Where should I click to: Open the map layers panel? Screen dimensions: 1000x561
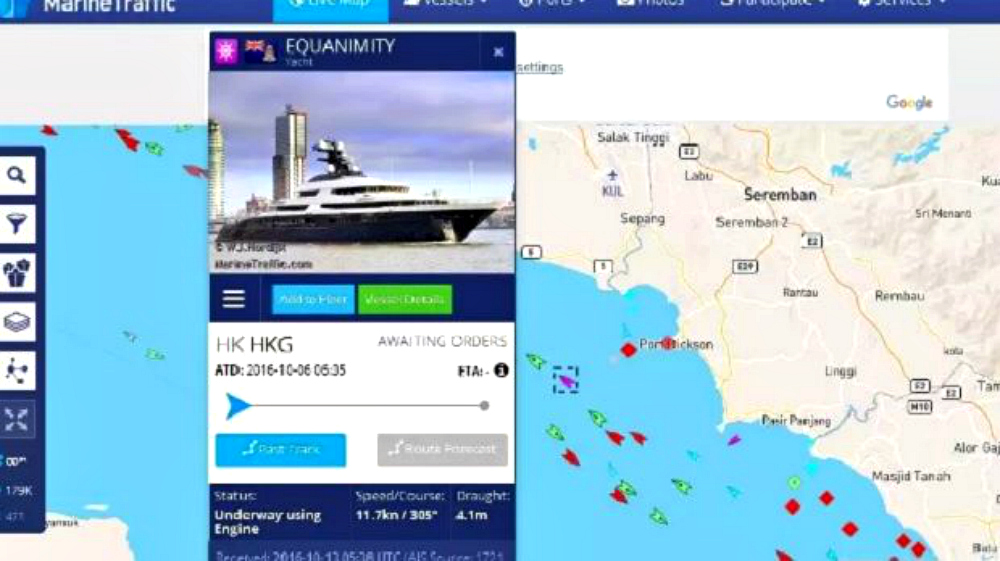(x=17, y=322)
